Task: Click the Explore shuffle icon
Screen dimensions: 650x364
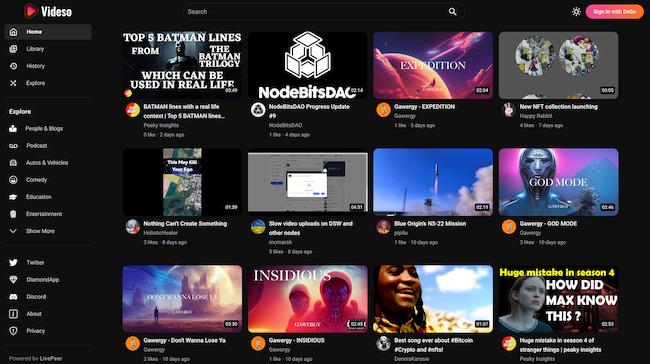Action: coord(13,83)
